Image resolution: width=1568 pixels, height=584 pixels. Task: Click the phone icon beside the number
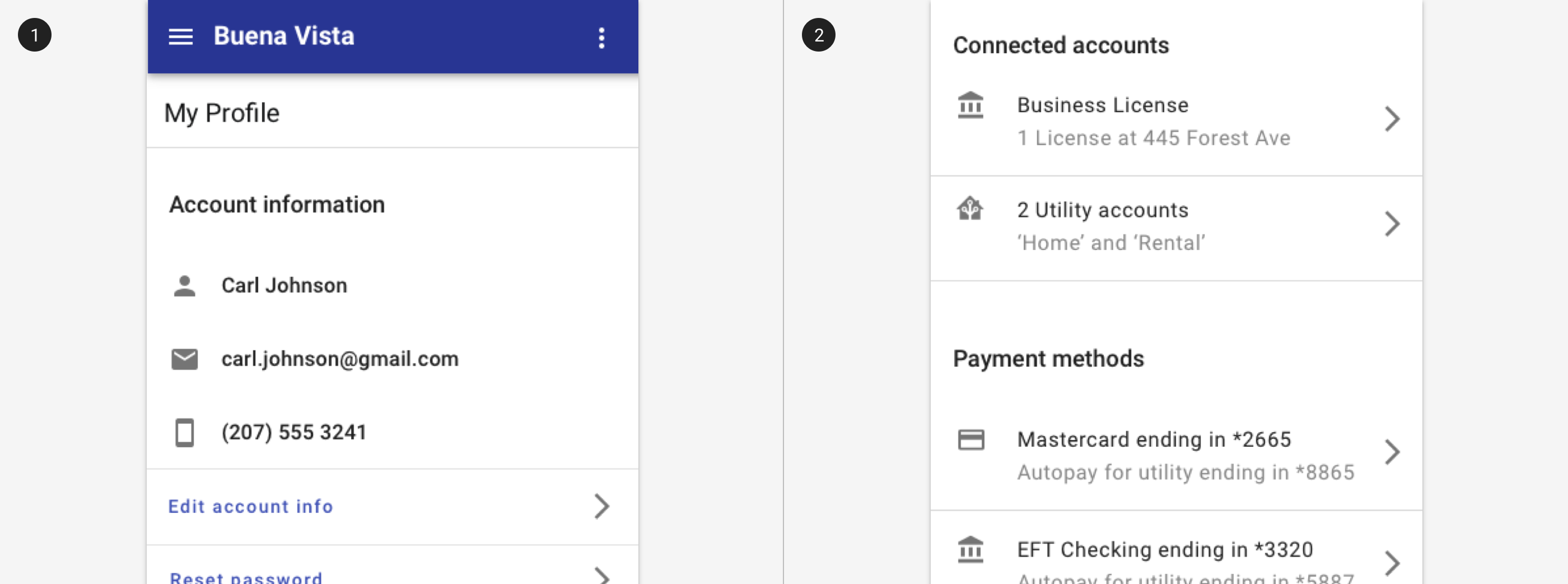(184, 433)
